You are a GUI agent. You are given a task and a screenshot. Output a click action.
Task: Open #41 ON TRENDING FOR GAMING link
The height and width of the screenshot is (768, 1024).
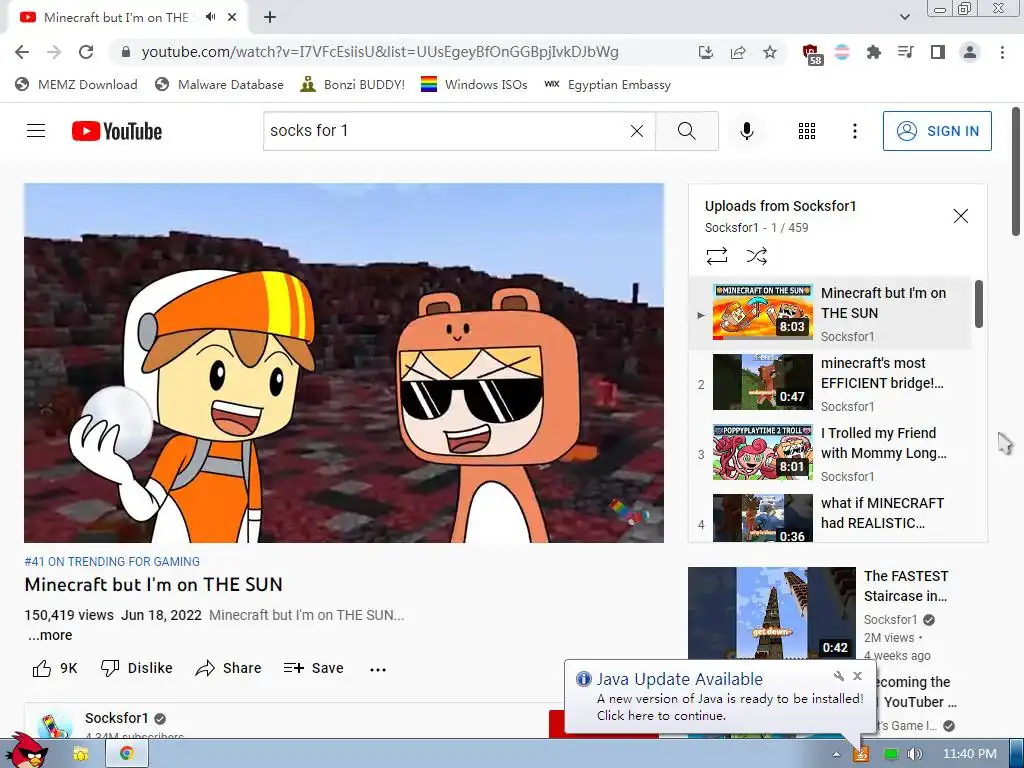point(112,562)
